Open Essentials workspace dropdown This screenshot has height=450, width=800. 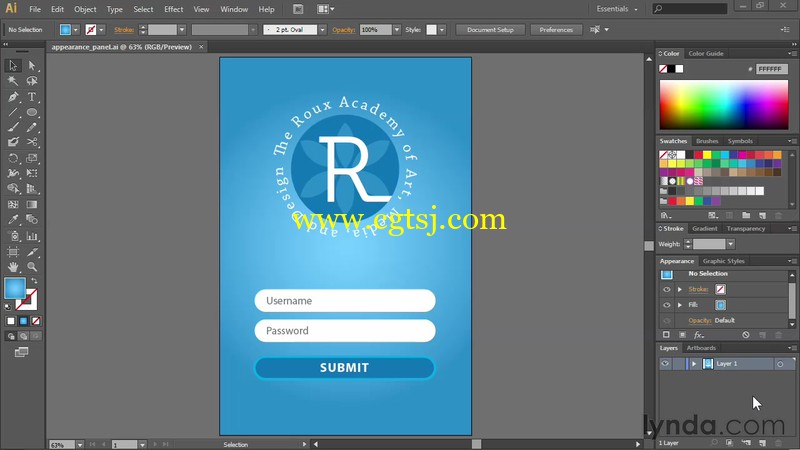click(617, 9)
